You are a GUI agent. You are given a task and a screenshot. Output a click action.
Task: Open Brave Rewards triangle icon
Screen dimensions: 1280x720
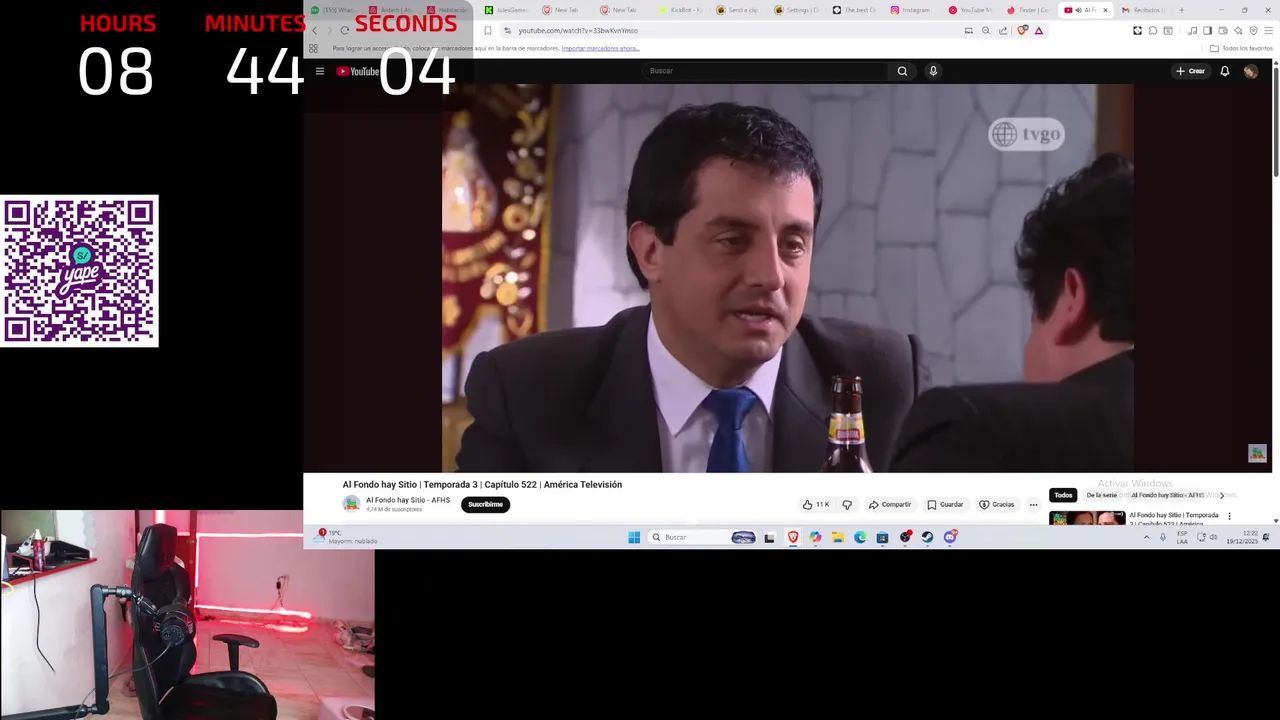click(x=1039, y=31)
